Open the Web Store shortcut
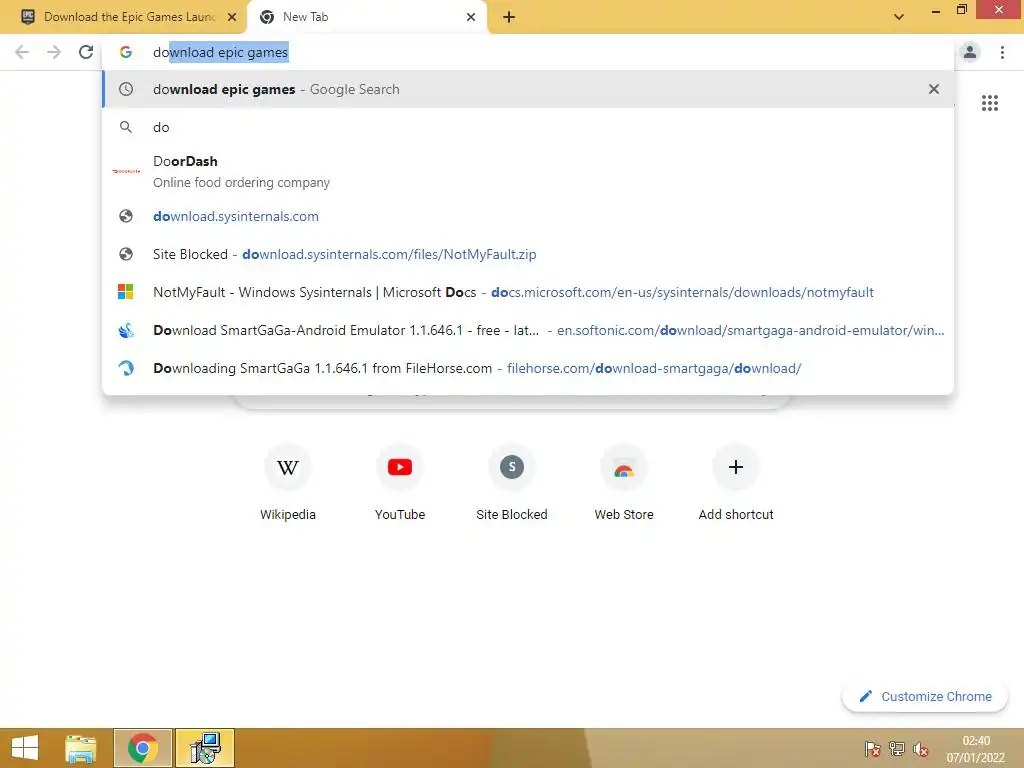Screen dimensions: 1024x768 point(624,484)
